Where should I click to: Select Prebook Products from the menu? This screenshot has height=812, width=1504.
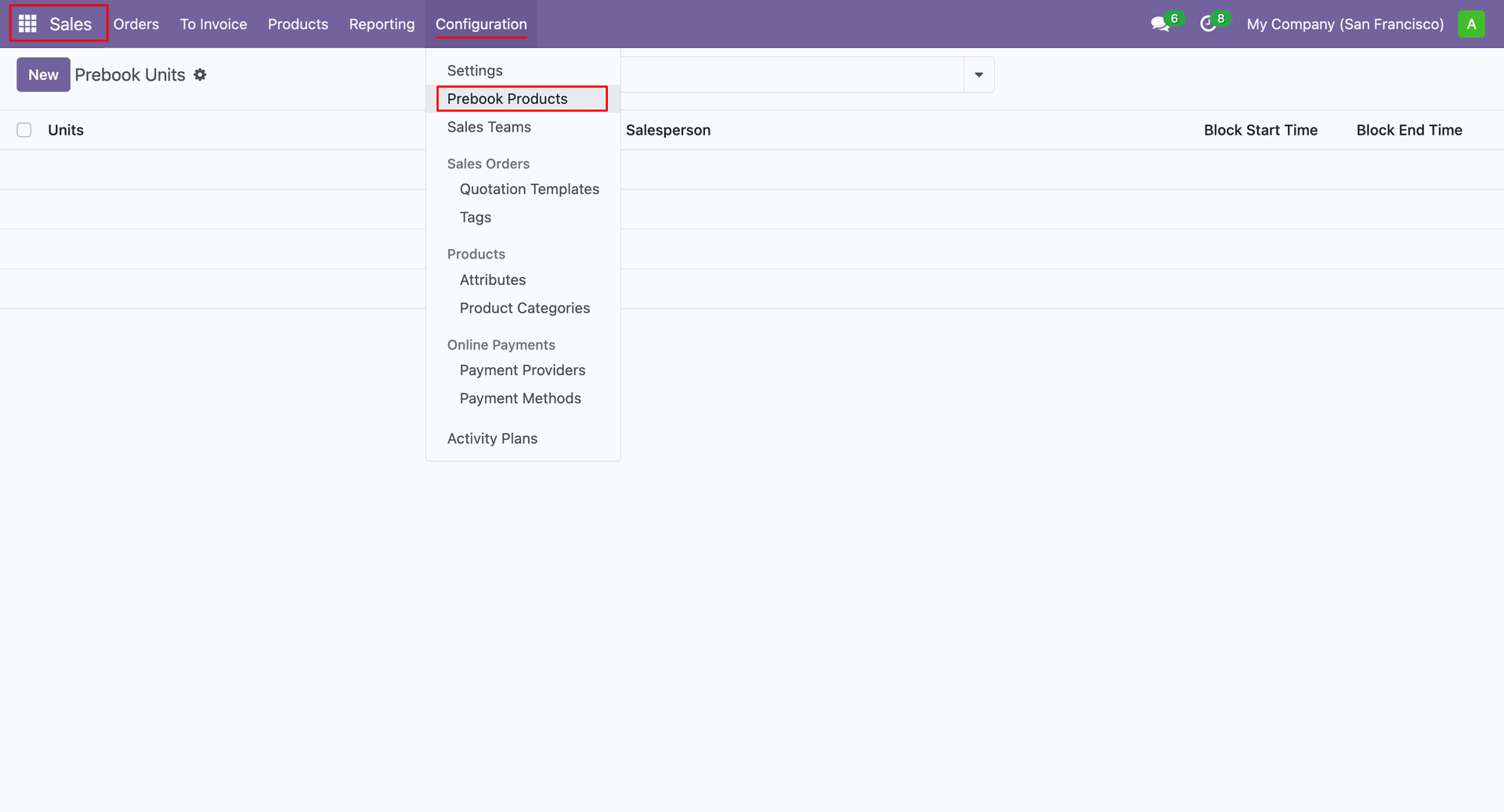[508, 99]
